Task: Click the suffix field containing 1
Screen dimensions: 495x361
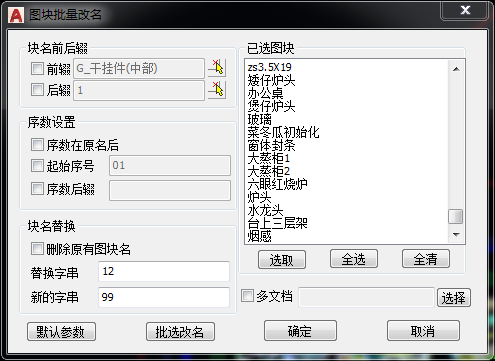Action: point(139,90)
